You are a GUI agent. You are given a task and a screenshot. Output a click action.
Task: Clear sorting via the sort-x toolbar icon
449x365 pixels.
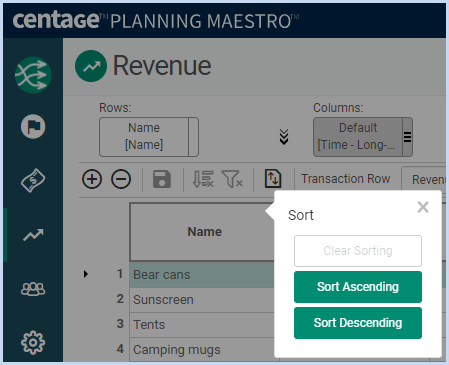coord(203,179)
